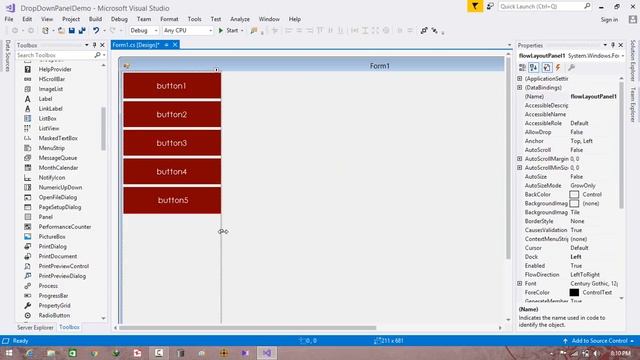Select ListBox control in Toolbox
This screenshot has width=640, height=360.
click(x=47, y=118)
